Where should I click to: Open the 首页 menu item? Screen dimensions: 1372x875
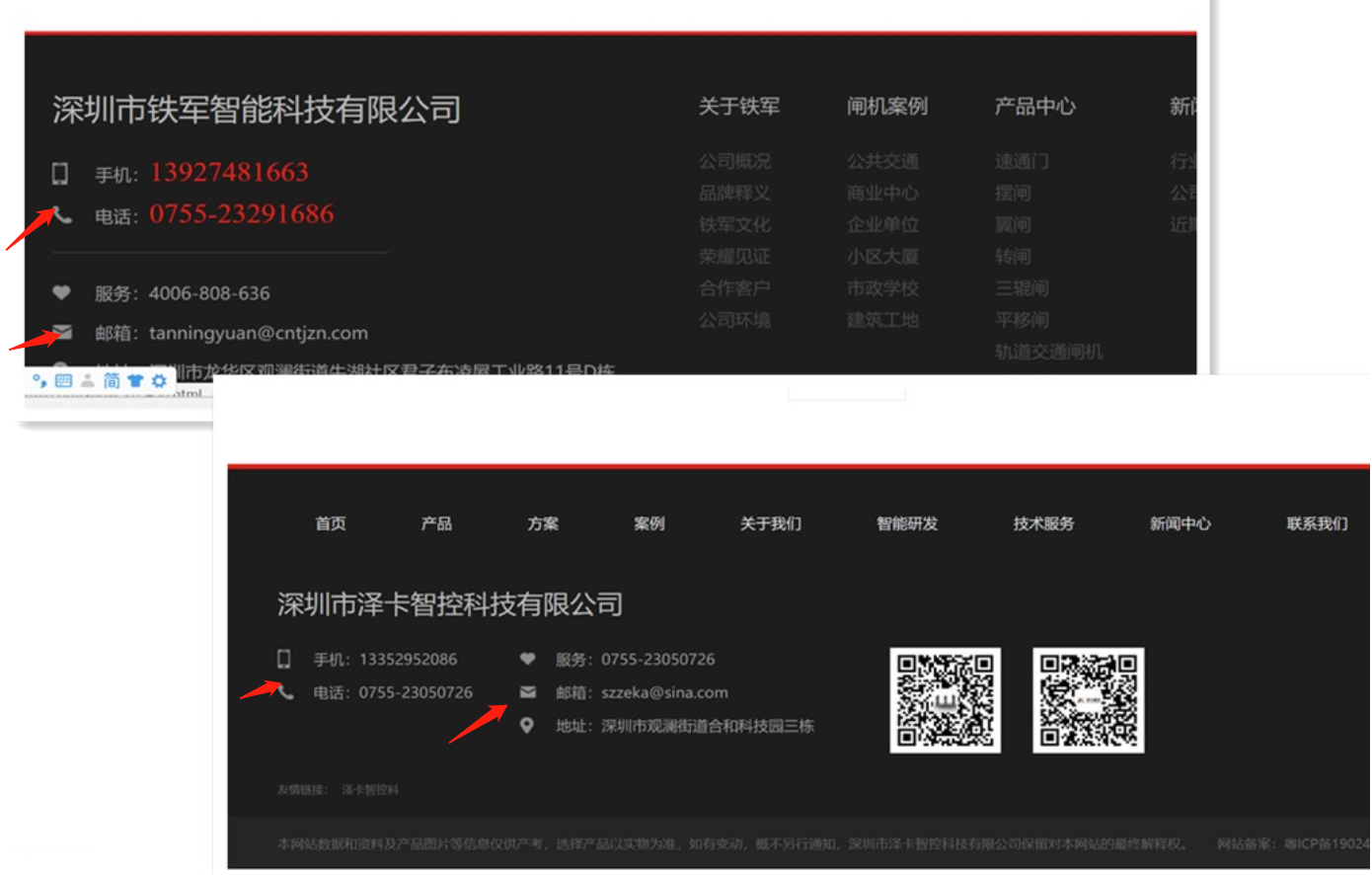(x=331, y=523)
